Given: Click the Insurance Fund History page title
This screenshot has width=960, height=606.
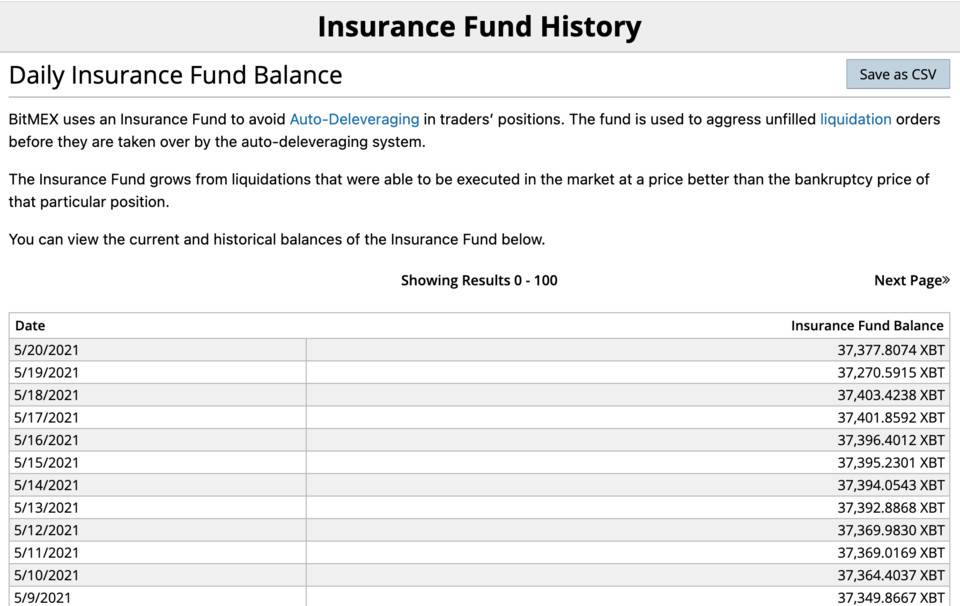Looking at the screenshot, I should [x=479, y=26].
